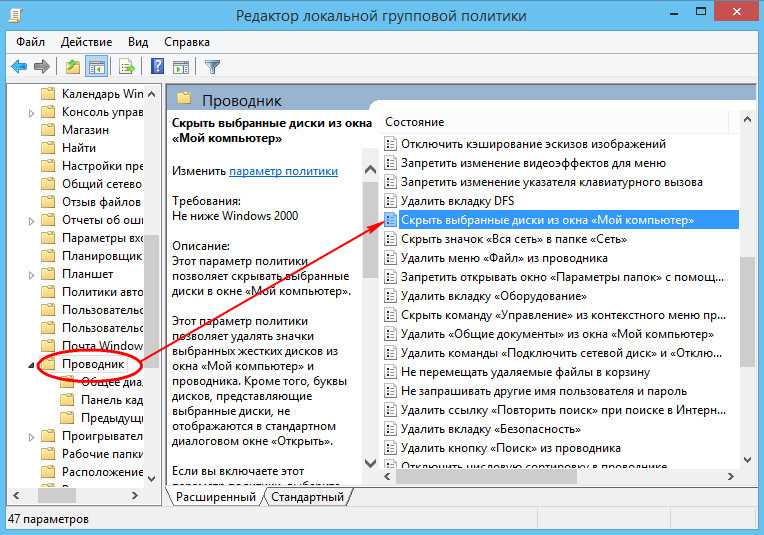Viewport: 764px width, 535px height.
Task: Select 'Удалить кнопку «Поиск» из проводника'
Action: (511, 448)
